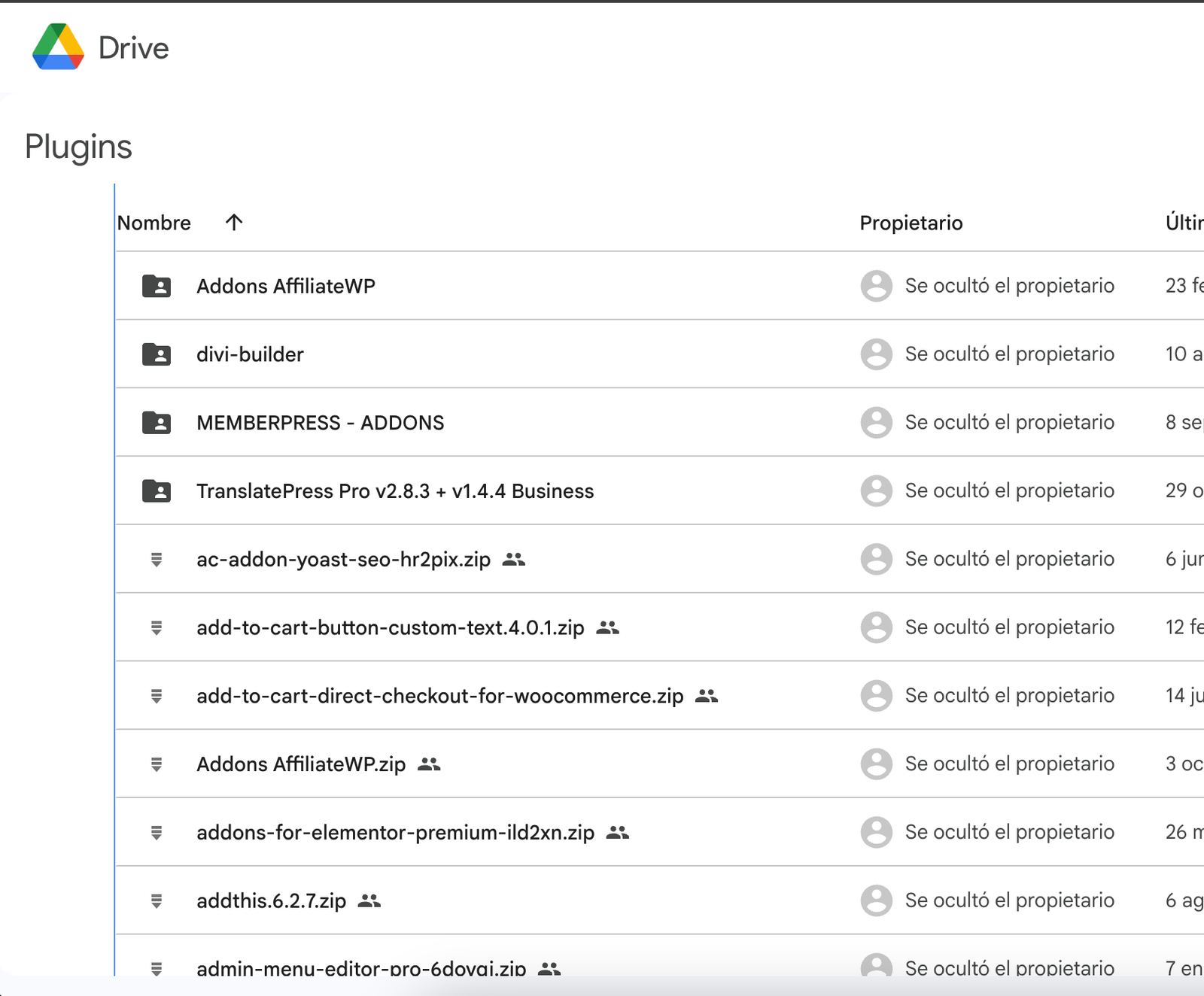Open the MEMBERPRESS - ADDONS folder icon

click(157, 423)
